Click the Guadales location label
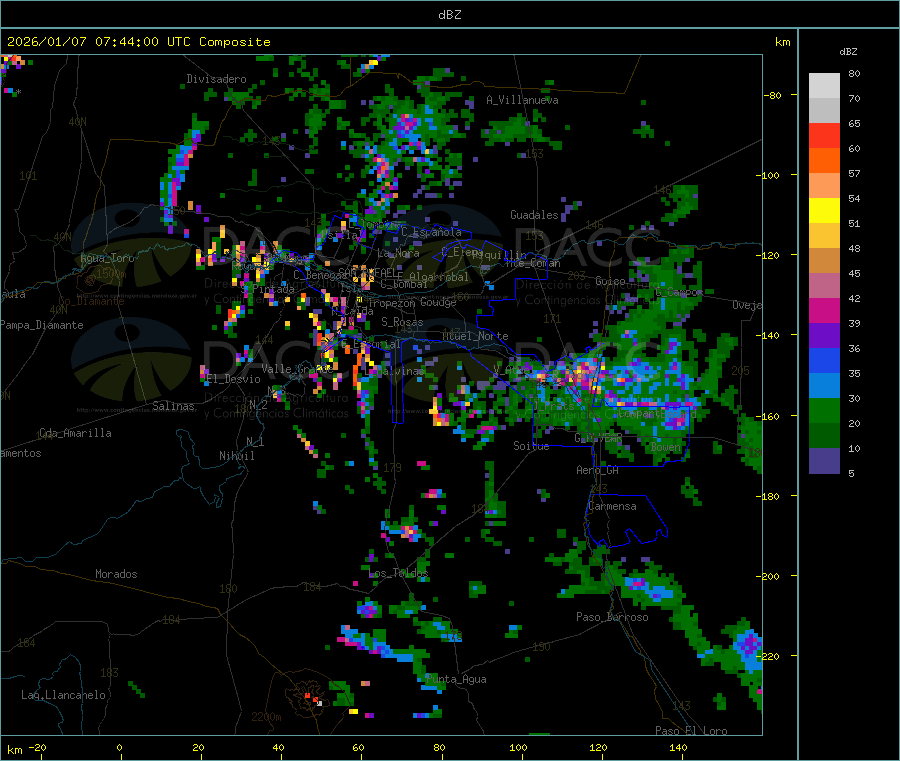Image resolution: width=900 pixels, height=761 pixels. [x=534, y=215]
